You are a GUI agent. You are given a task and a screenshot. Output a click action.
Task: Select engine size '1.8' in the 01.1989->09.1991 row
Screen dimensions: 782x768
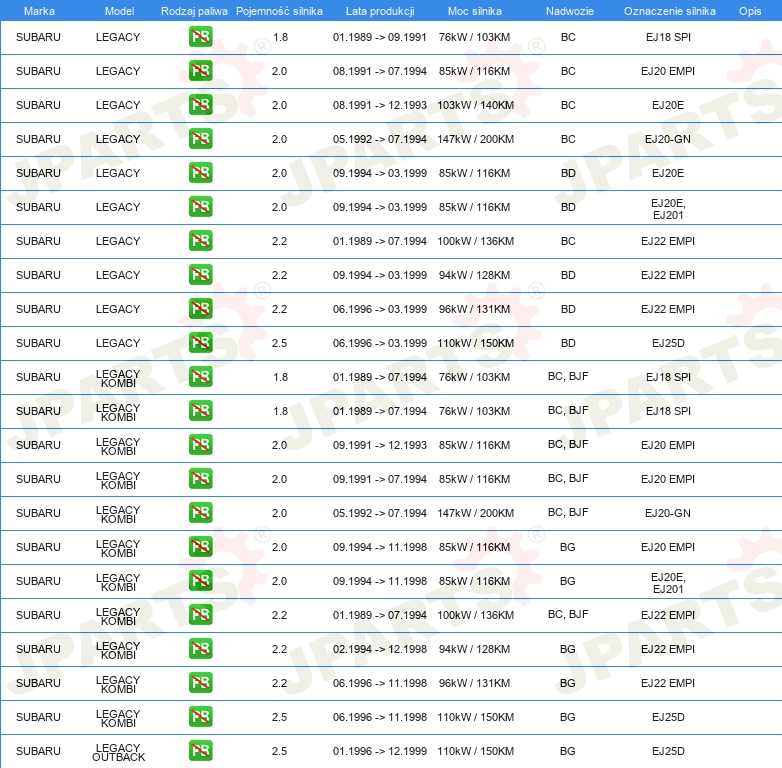point(280,37)
